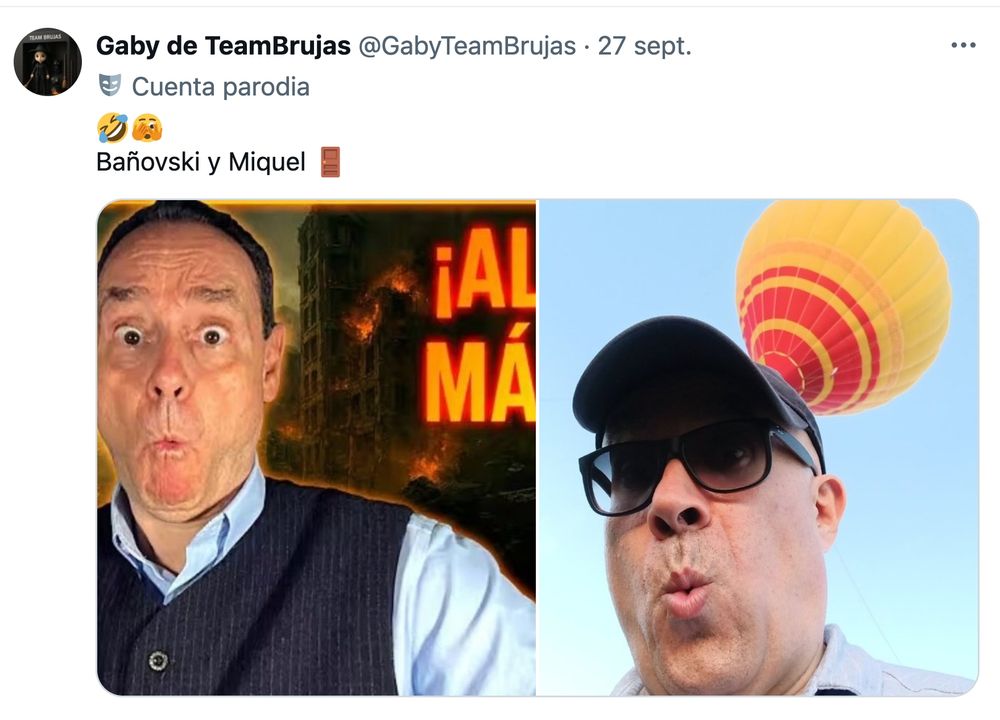
Task: Open right photo of man in sunglasses
Action: point(758,448)
